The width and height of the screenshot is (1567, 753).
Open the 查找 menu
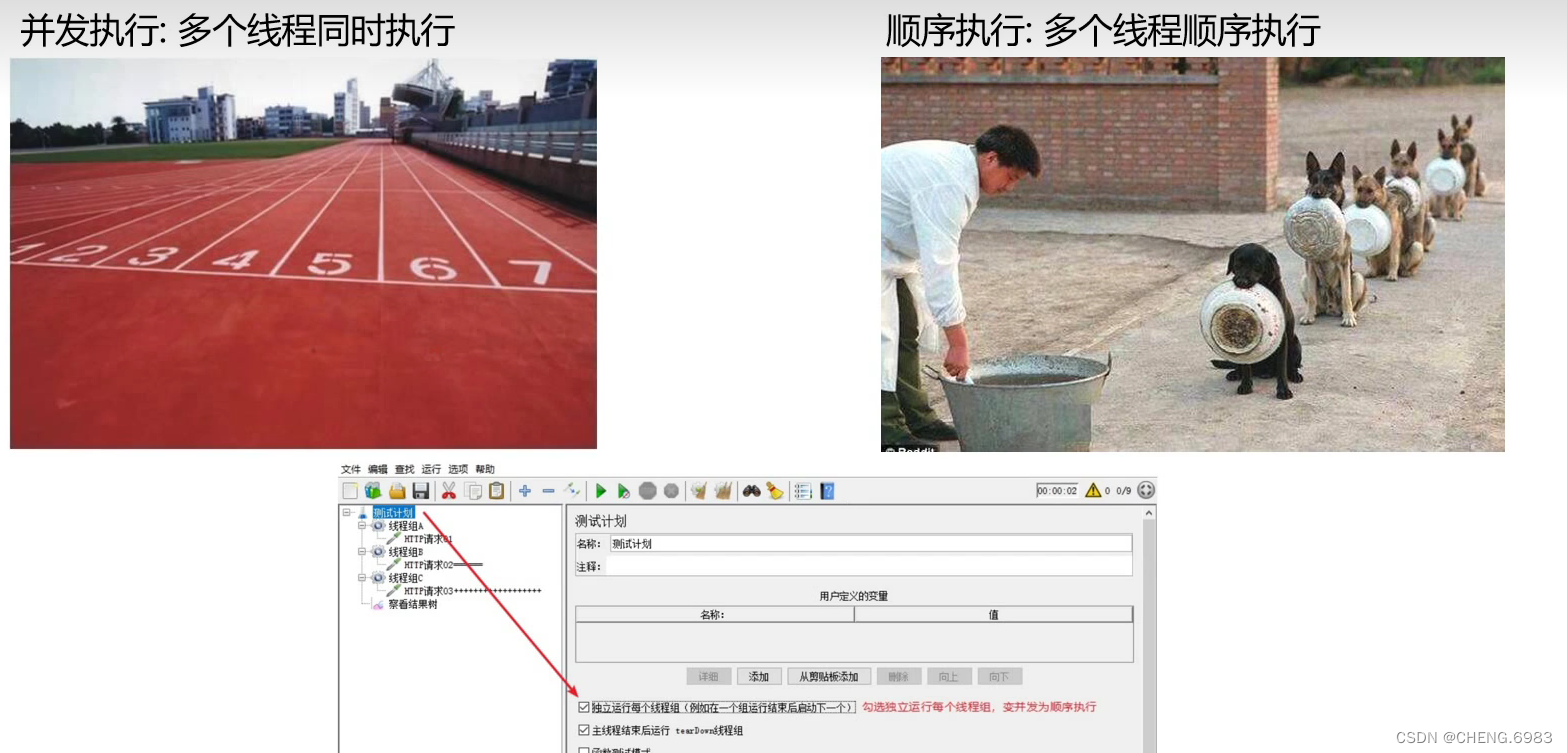coord(404,469)
